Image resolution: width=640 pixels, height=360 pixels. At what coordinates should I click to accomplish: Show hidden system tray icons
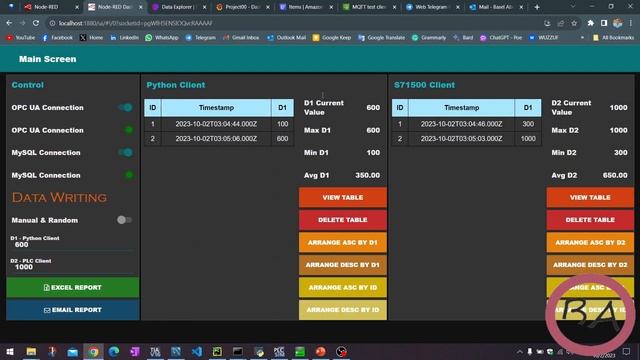(520, 351)
